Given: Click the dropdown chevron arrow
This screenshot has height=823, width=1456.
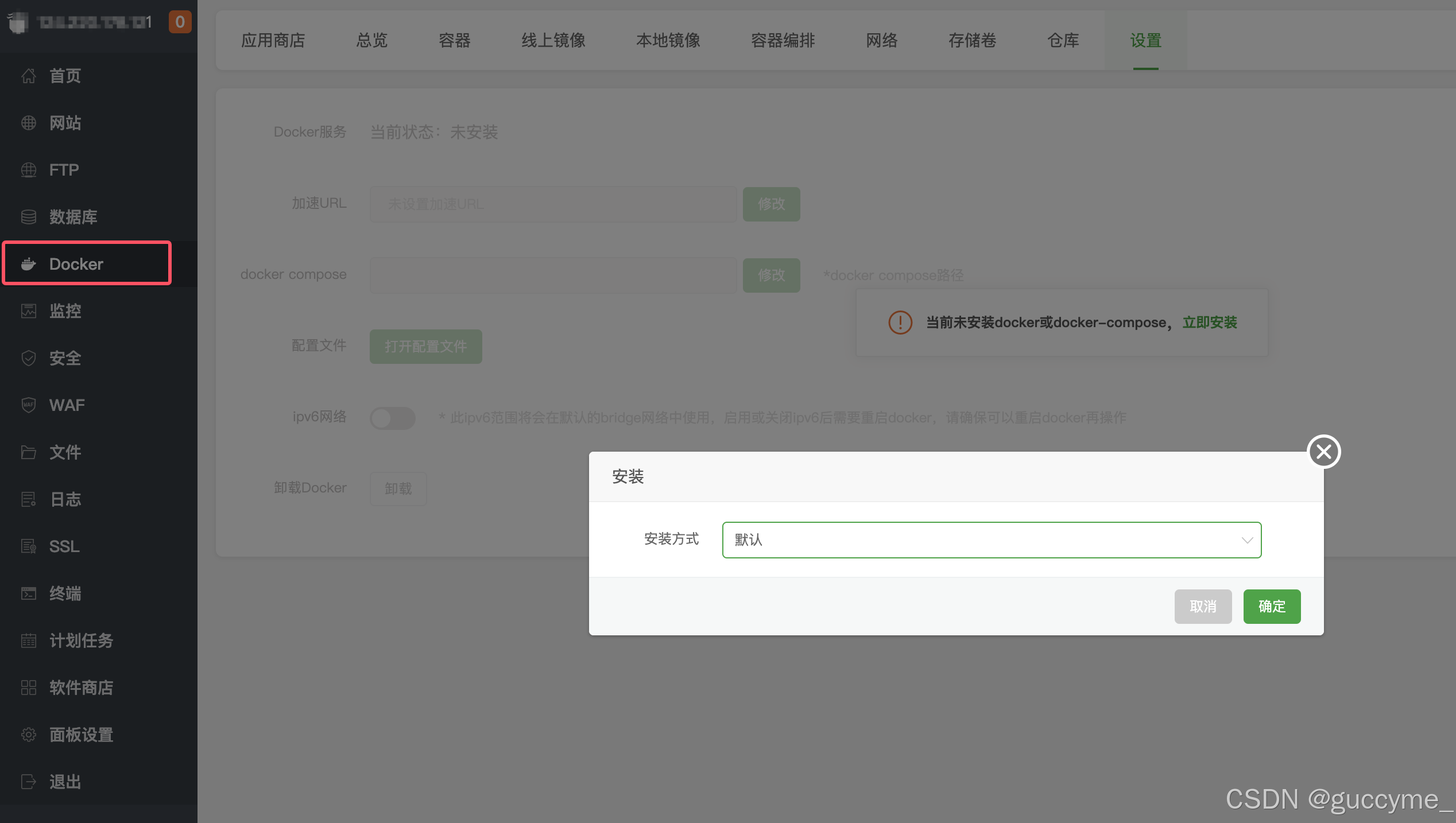Looking at the screenshot, I should [1247, 540].
